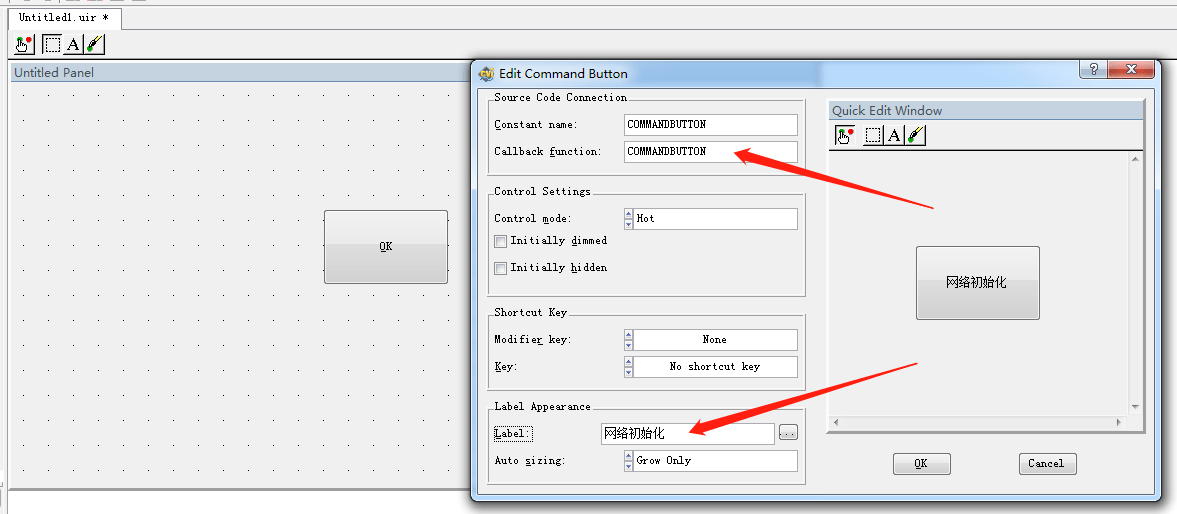Select the editing selection tool in main toolbar

coord(52,44)
